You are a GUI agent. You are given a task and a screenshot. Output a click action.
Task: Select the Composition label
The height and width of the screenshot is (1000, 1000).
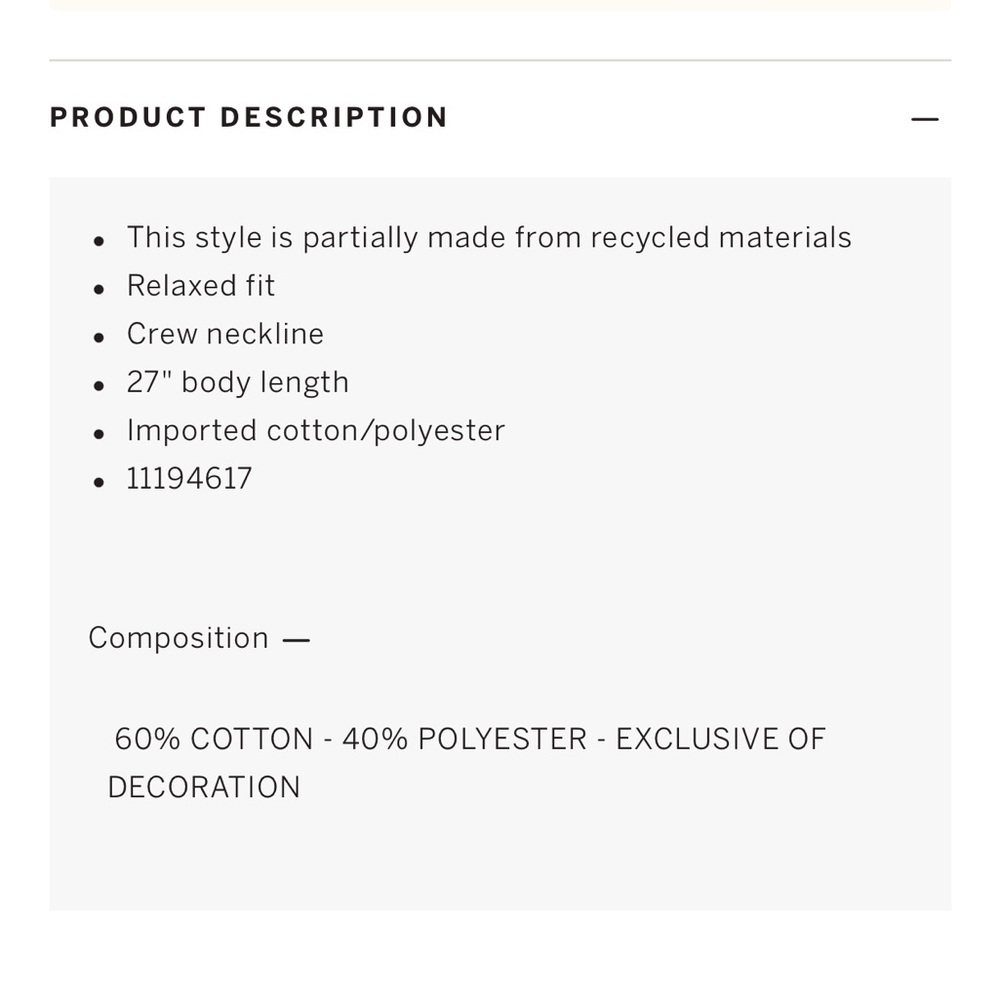(179, 638)
